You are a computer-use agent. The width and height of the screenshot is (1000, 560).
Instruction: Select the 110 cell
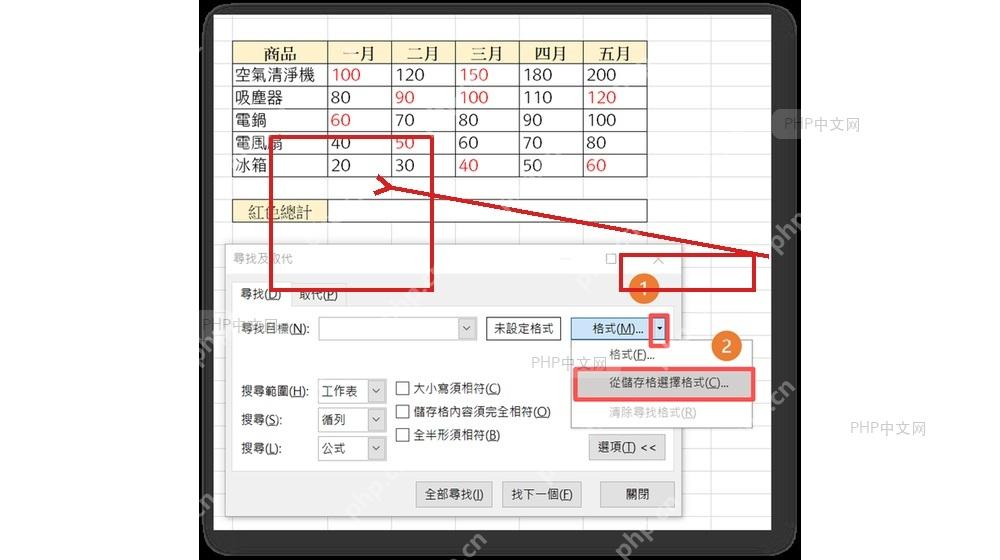(x=551, y=97)
